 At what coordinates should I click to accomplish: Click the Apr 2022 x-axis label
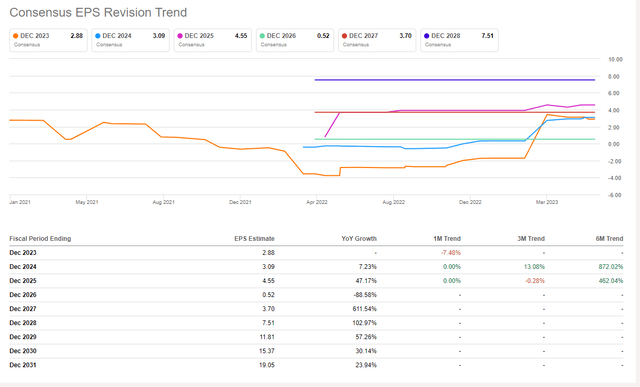(x=317, y=202)
